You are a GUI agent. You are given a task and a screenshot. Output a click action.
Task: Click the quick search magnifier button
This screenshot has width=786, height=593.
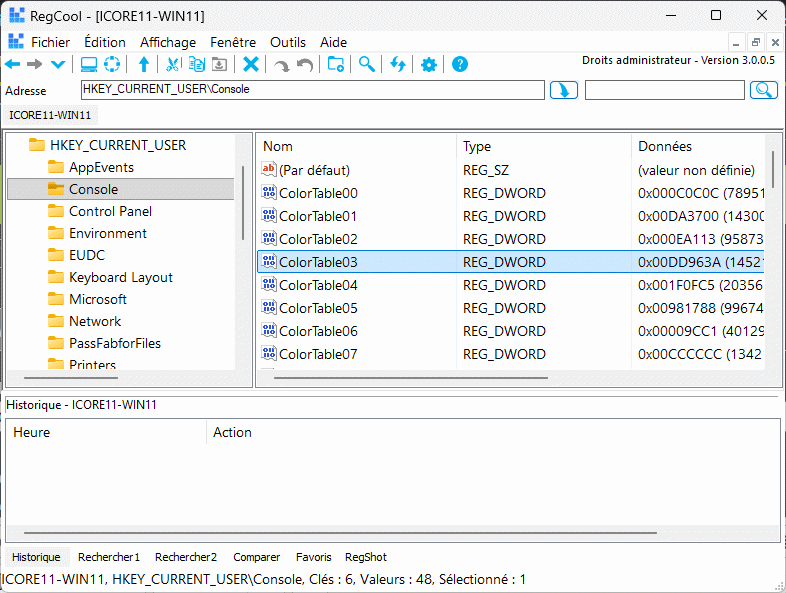coord(764,90)
